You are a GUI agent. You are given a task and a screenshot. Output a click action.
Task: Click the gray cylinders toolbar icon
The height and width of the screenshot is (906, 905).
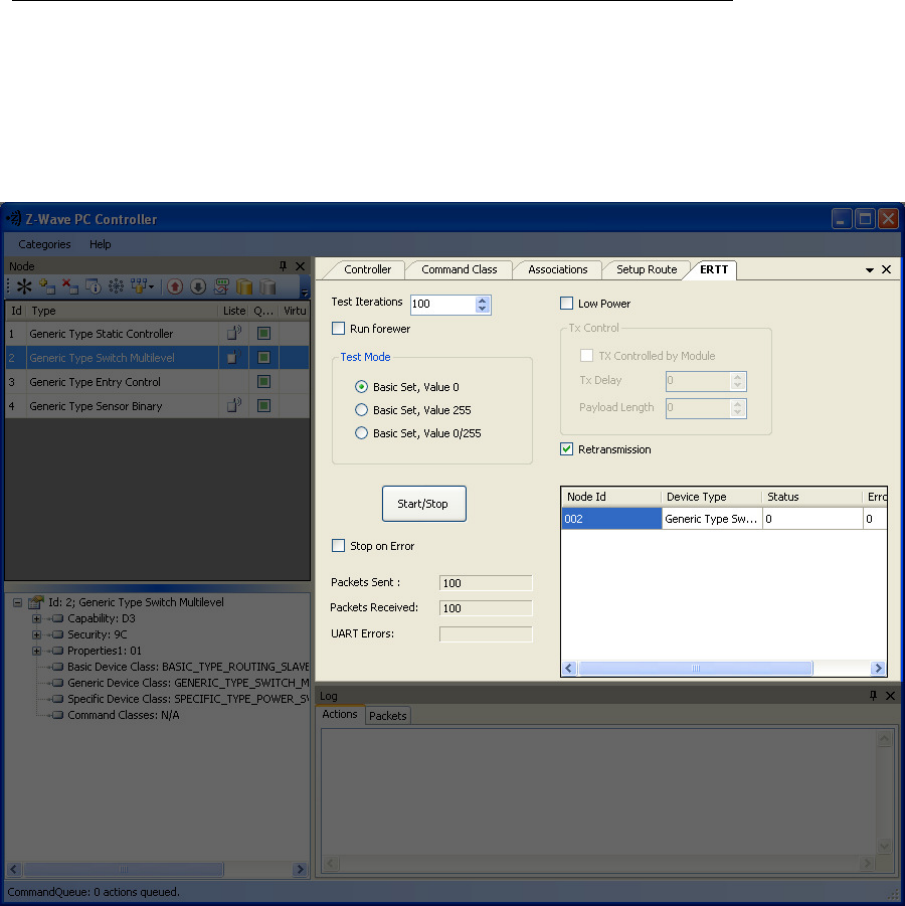[x=268, y=287]
